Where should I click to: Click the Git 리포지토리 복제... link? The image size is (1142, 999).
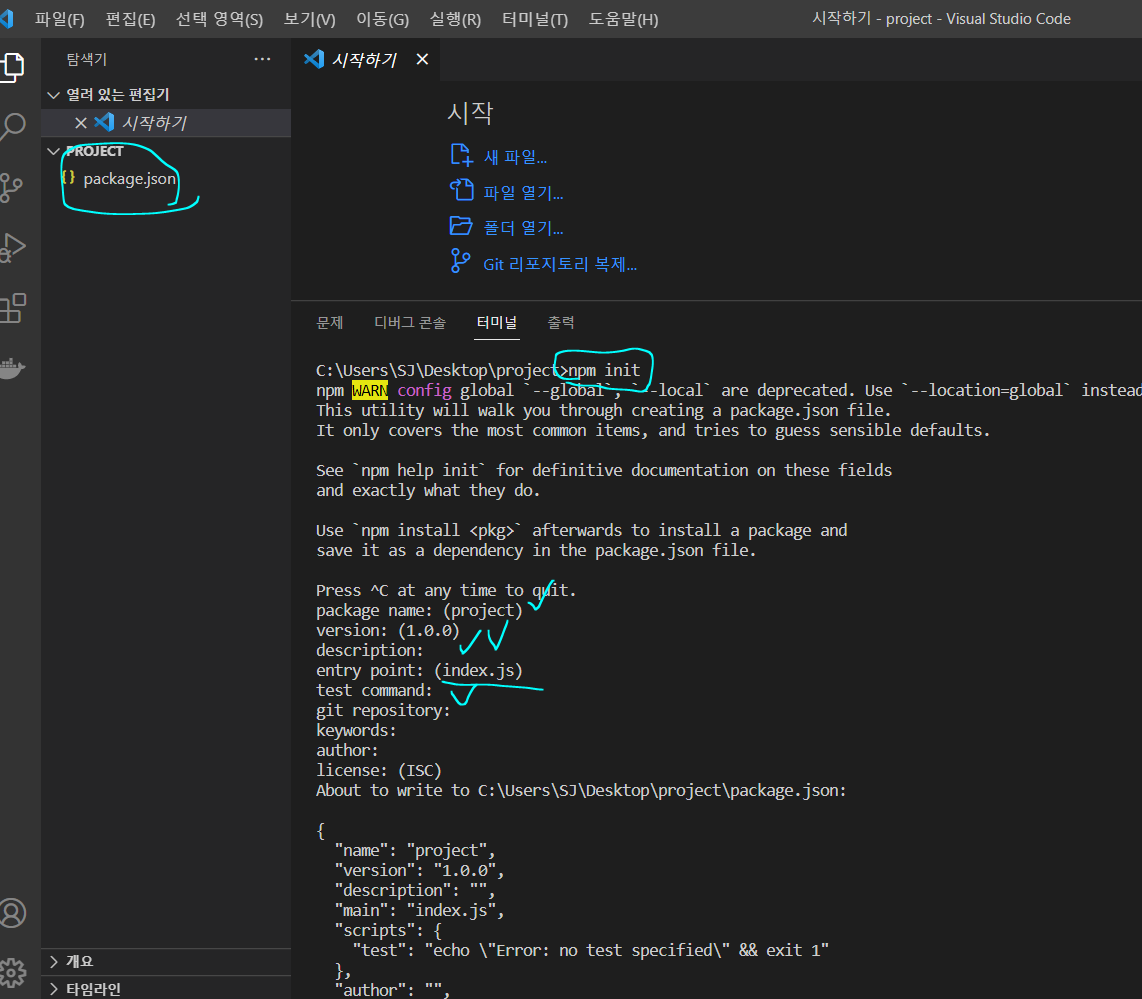560,264
